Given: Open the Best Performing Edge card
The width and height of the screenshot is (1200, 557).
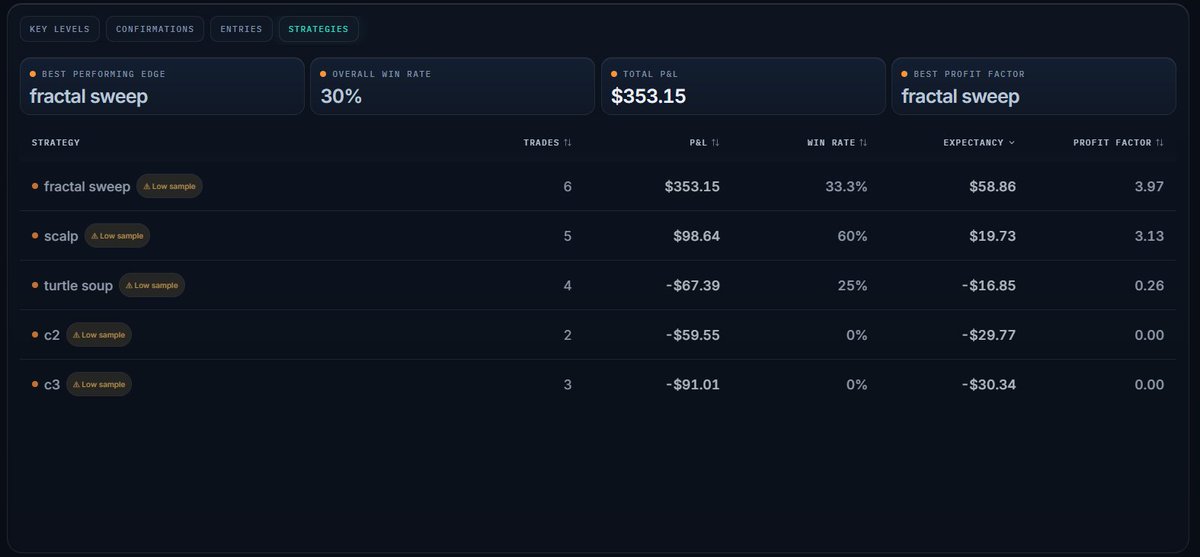Looking at the screenshot, I should tap(162, 86).
